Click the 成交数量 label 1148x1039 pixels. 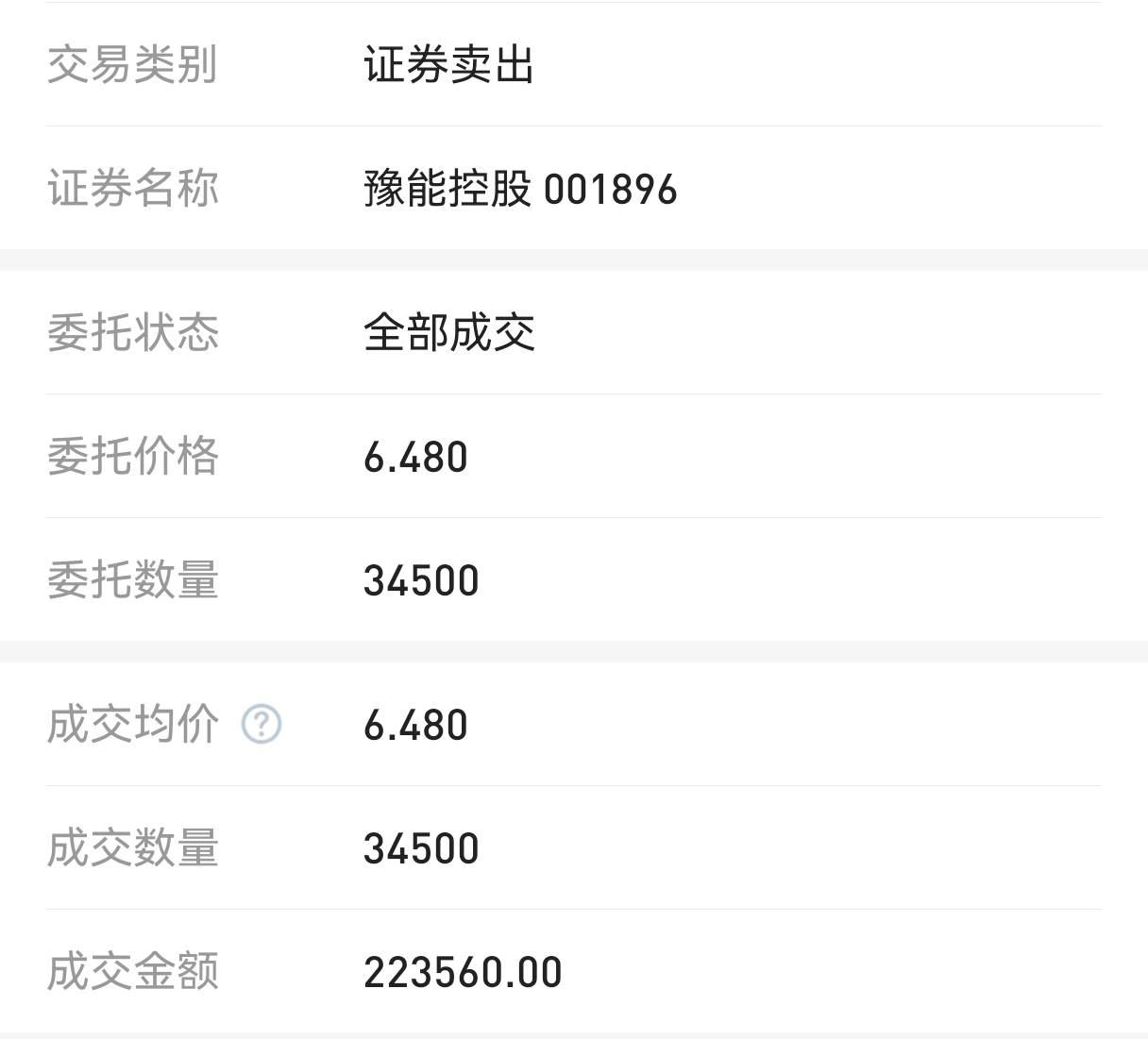[x=132, y=848]
